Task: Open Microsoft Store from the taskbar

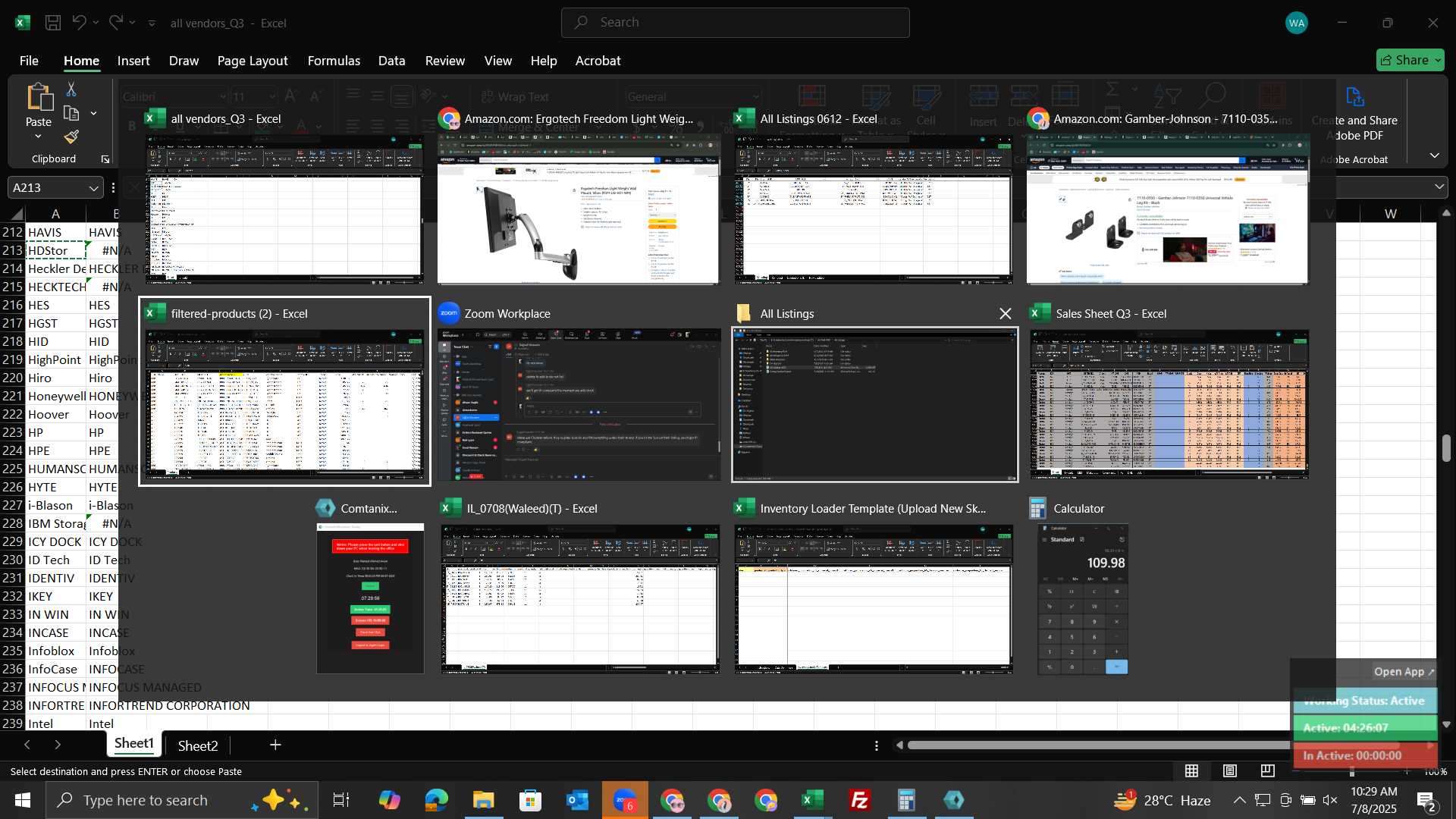Action: (530, 800)
